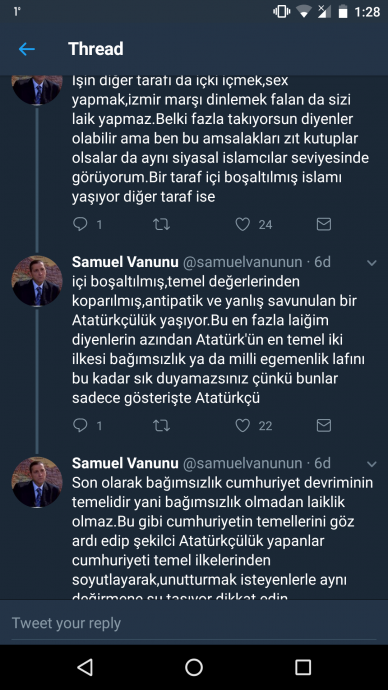
Task: Tap the Android home circle button
Action: [194, 667]
